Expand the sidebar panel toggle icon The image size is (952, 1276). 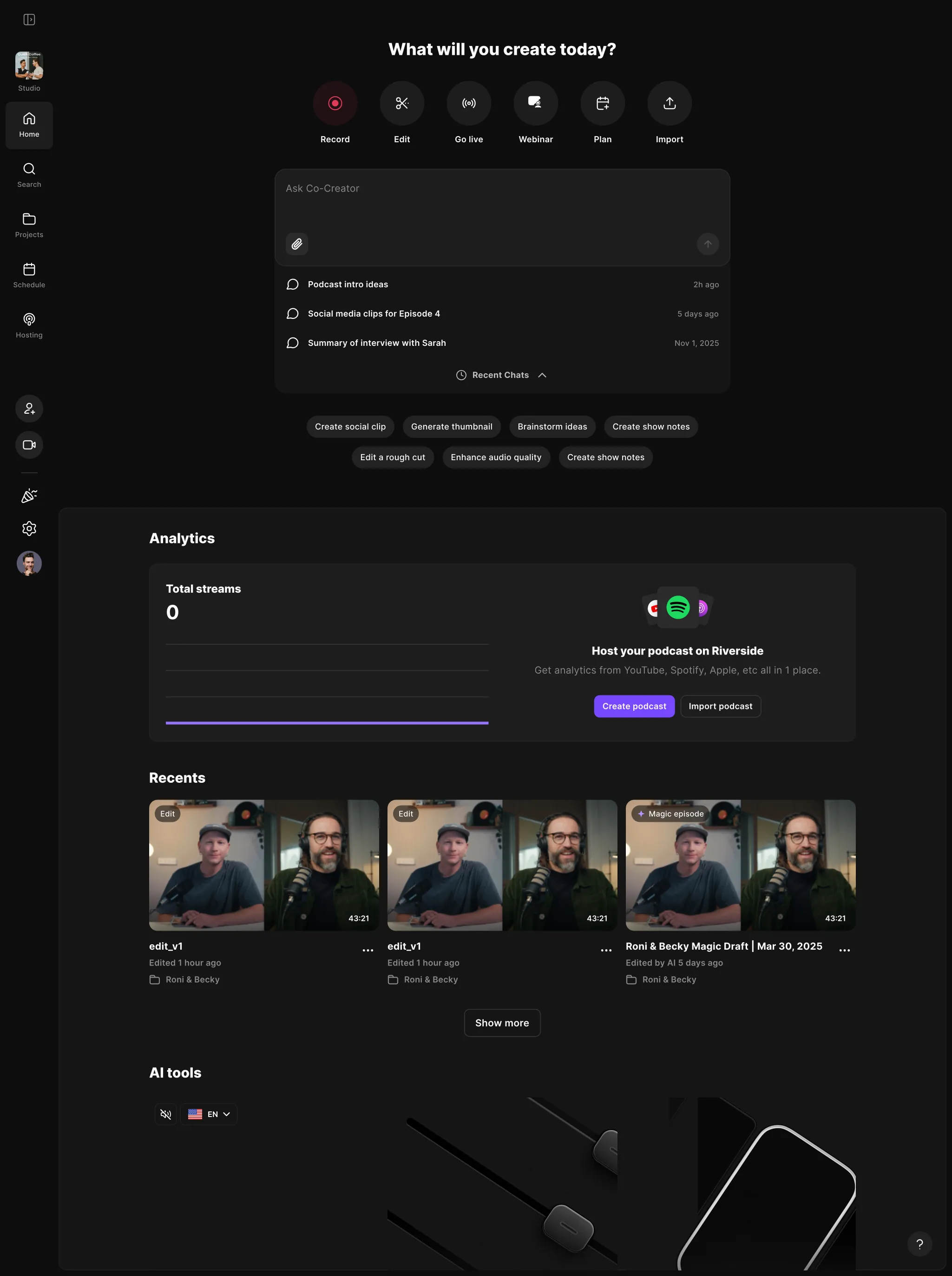[29, 20]
